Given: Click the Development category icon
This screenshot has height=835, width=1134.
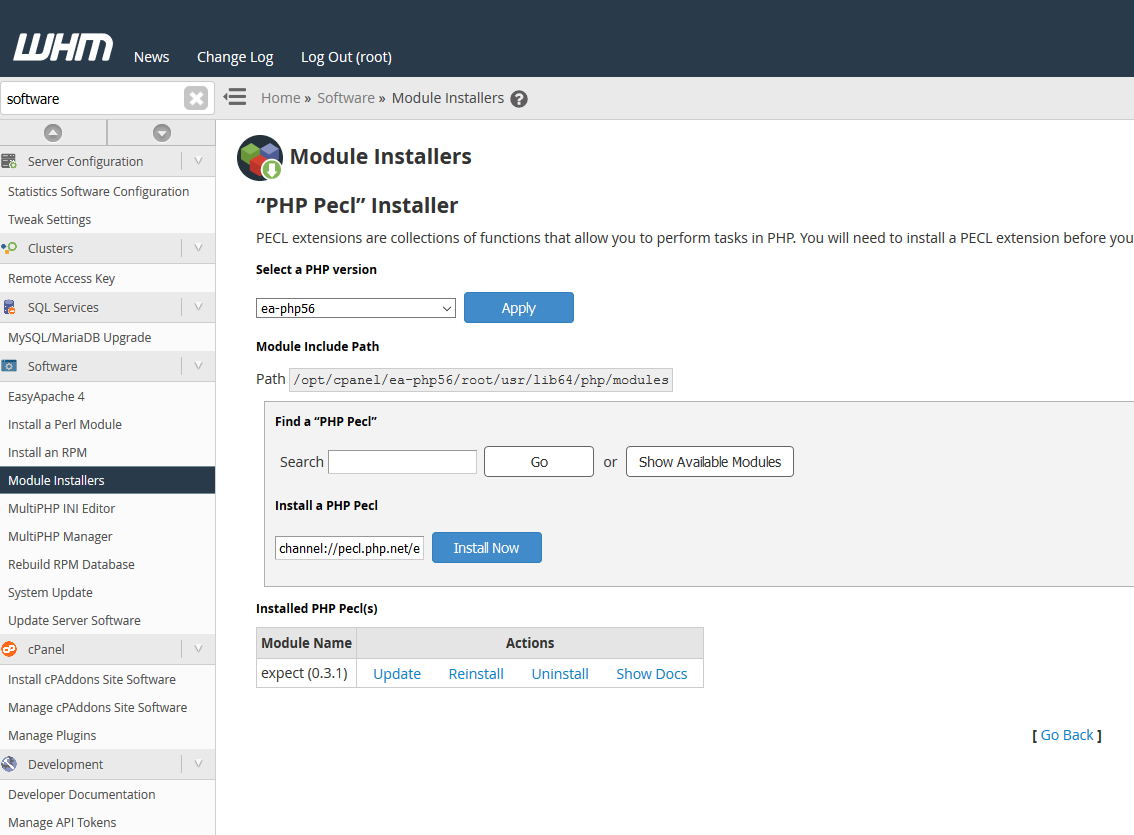Looking at the screenshot, I should [9, 764].
